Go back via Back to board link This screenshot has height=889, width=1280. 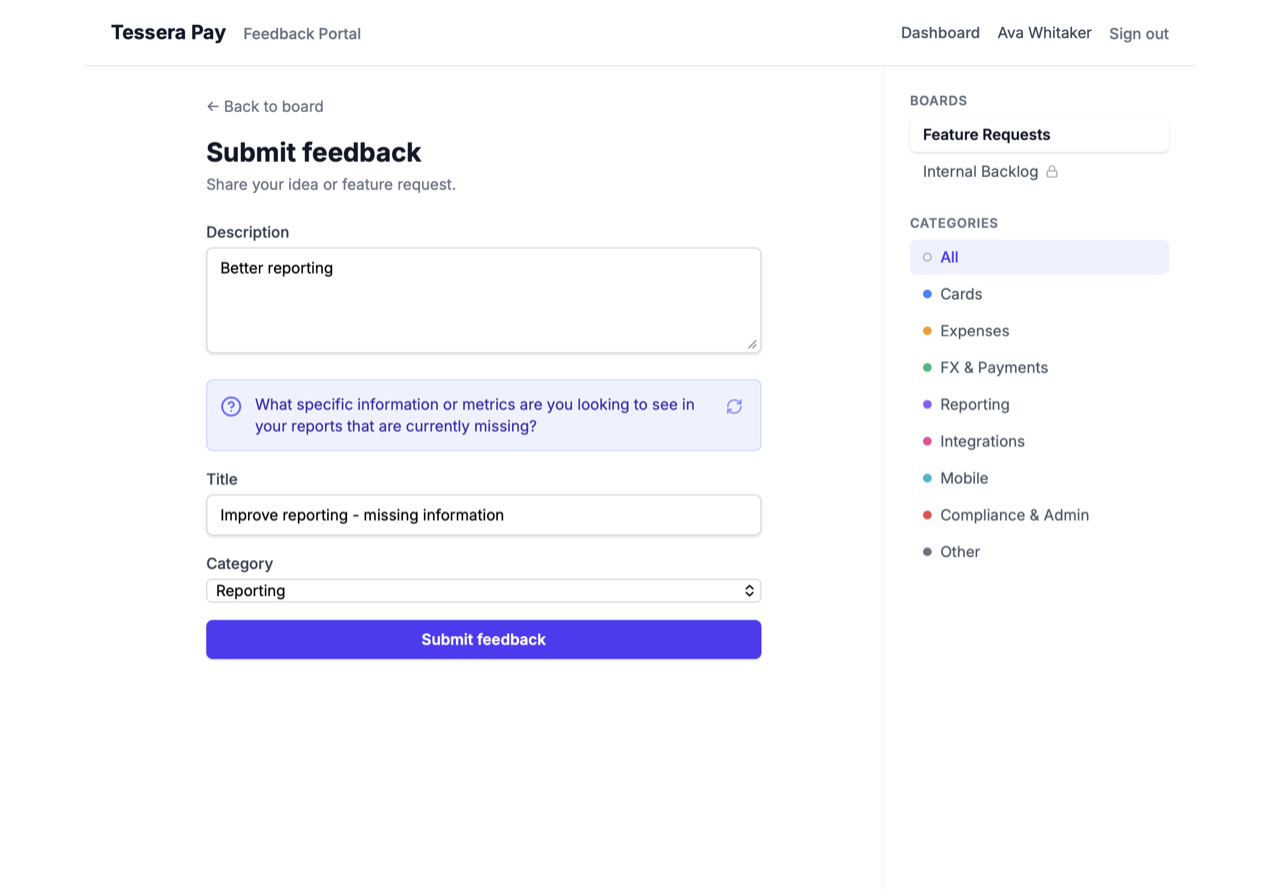(265, 107)
